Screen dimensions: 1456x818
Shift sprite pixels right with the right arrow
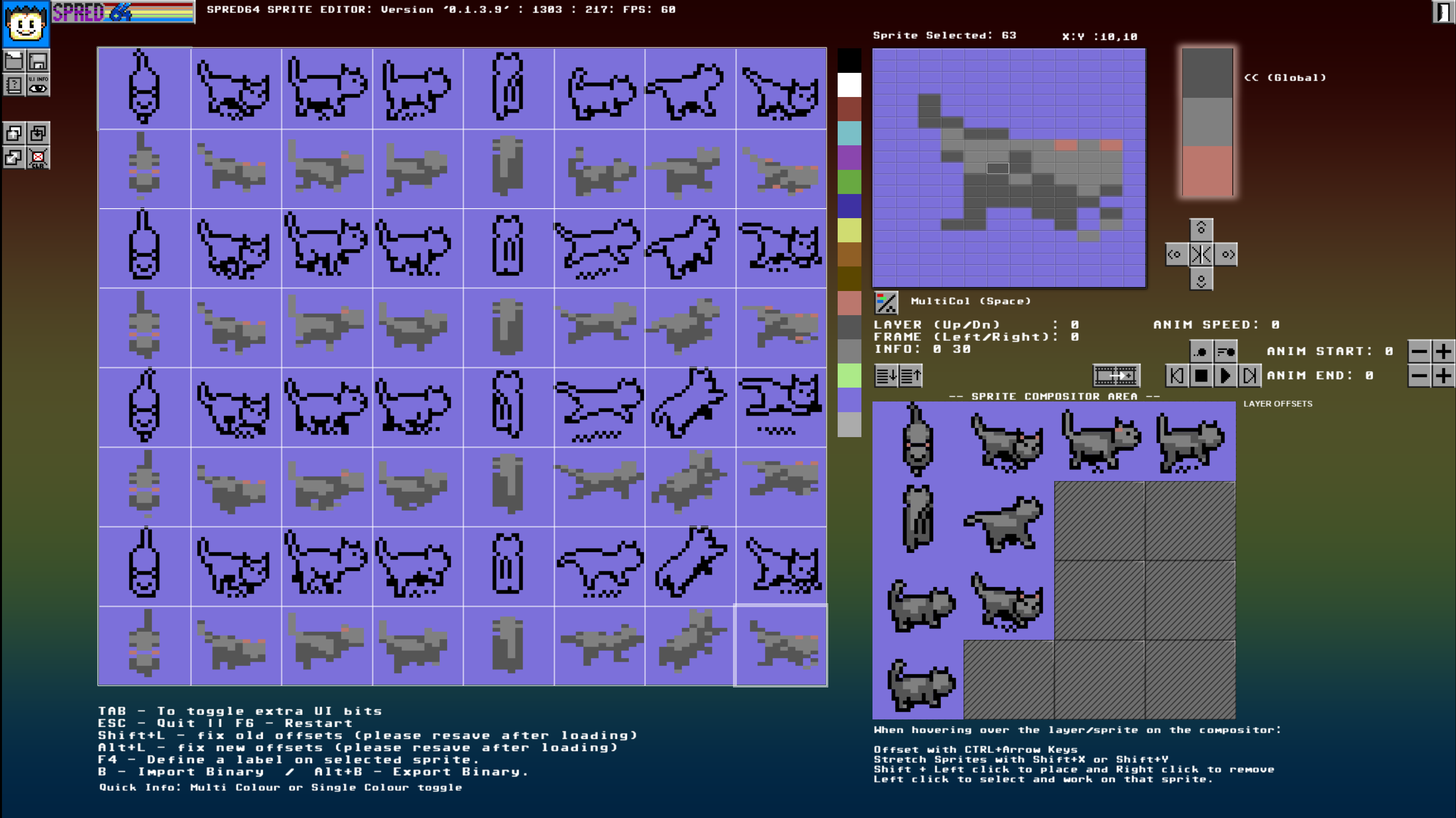click(x=1225, y=255)
